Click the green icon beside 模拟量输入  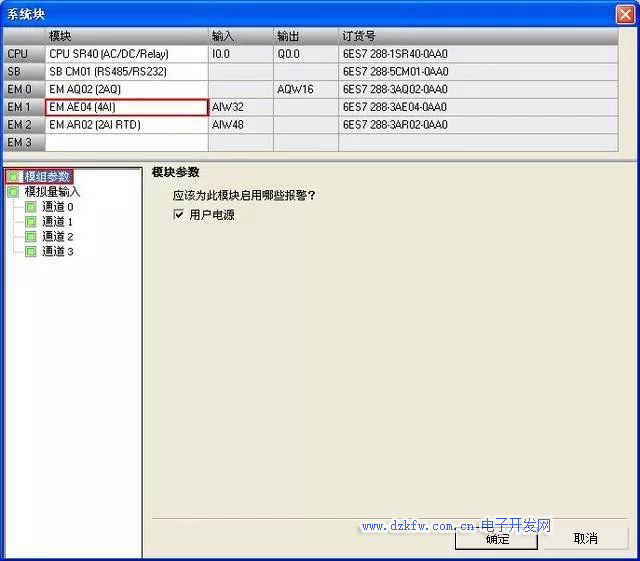pyautogui.click(x=13, y=192)
